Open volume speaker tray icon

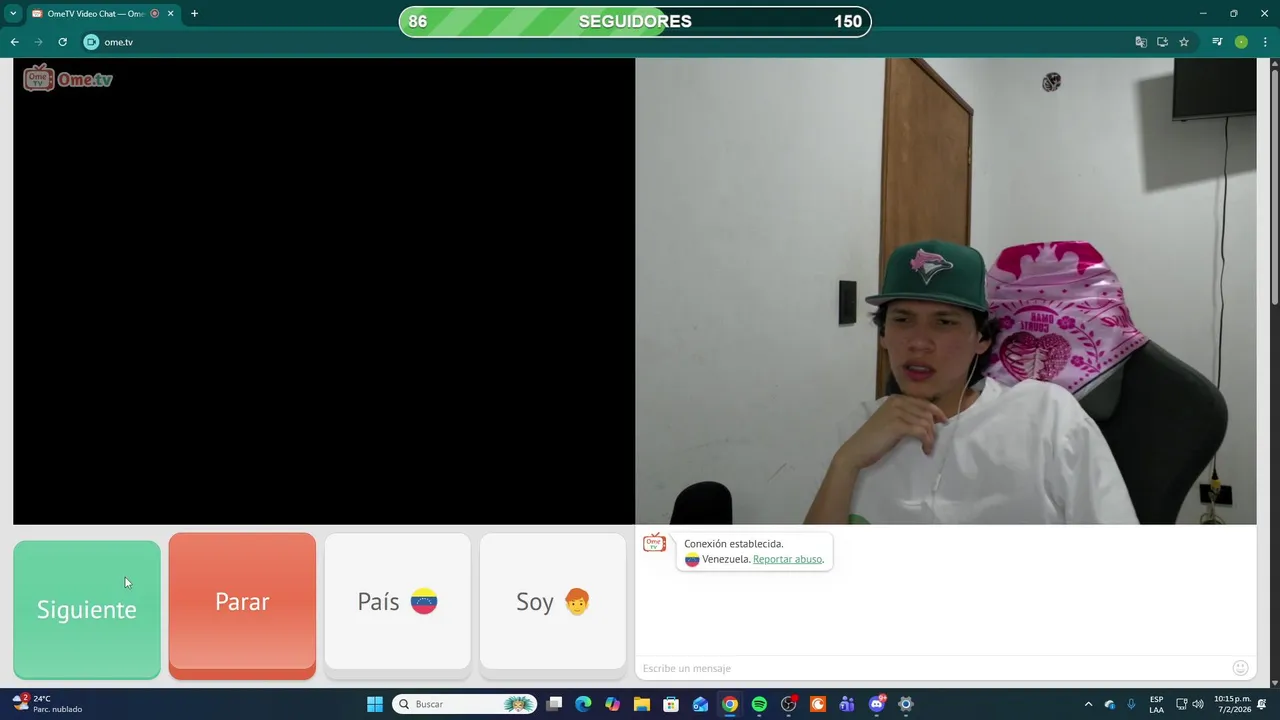1198,704
